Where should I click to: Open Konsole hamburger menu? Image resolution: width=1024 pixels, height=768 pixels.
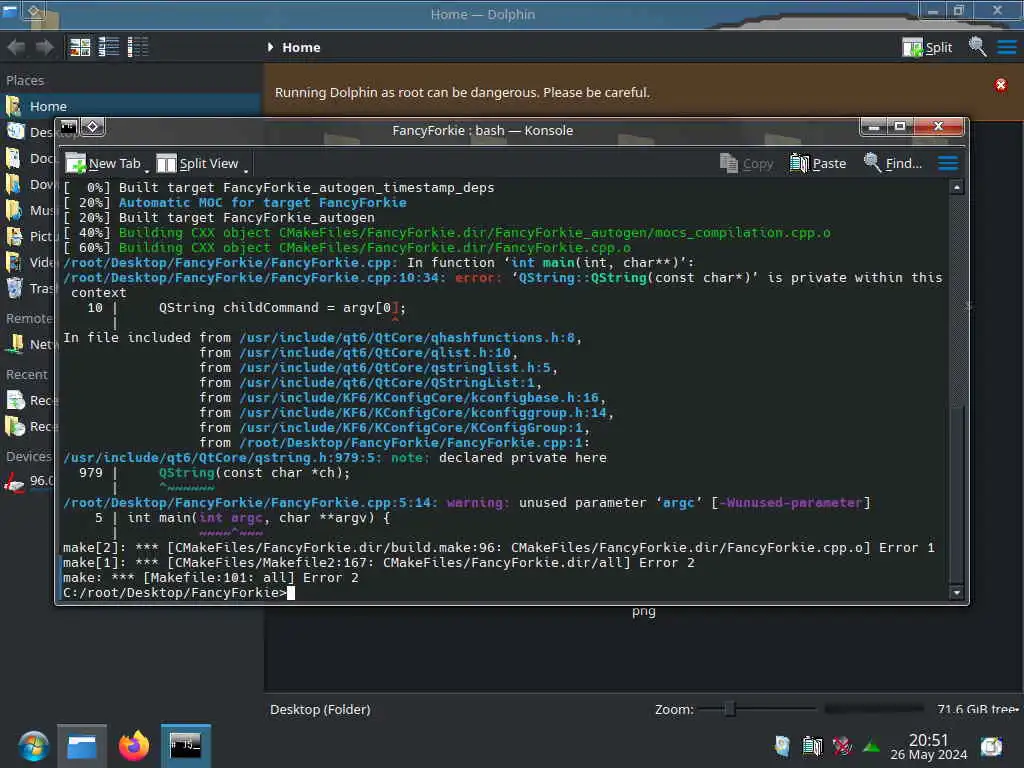[x=948, y=163]
